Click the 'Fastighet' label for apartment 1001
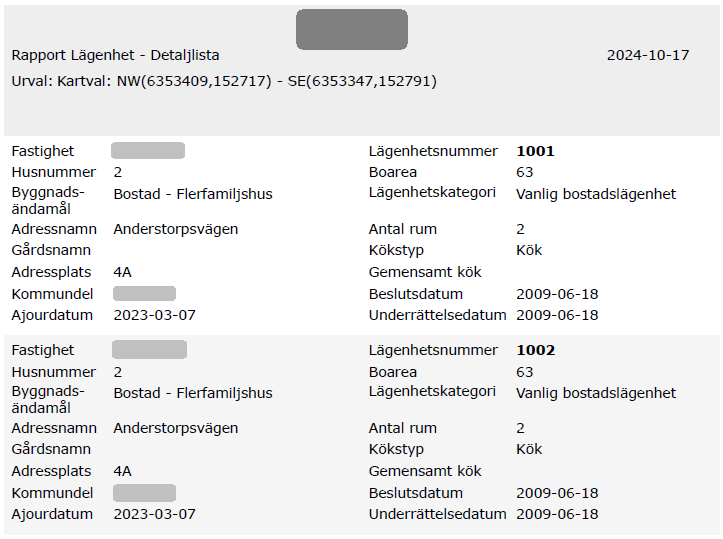Viewport: 723px width, 539px height. click(x=43, y=151)
